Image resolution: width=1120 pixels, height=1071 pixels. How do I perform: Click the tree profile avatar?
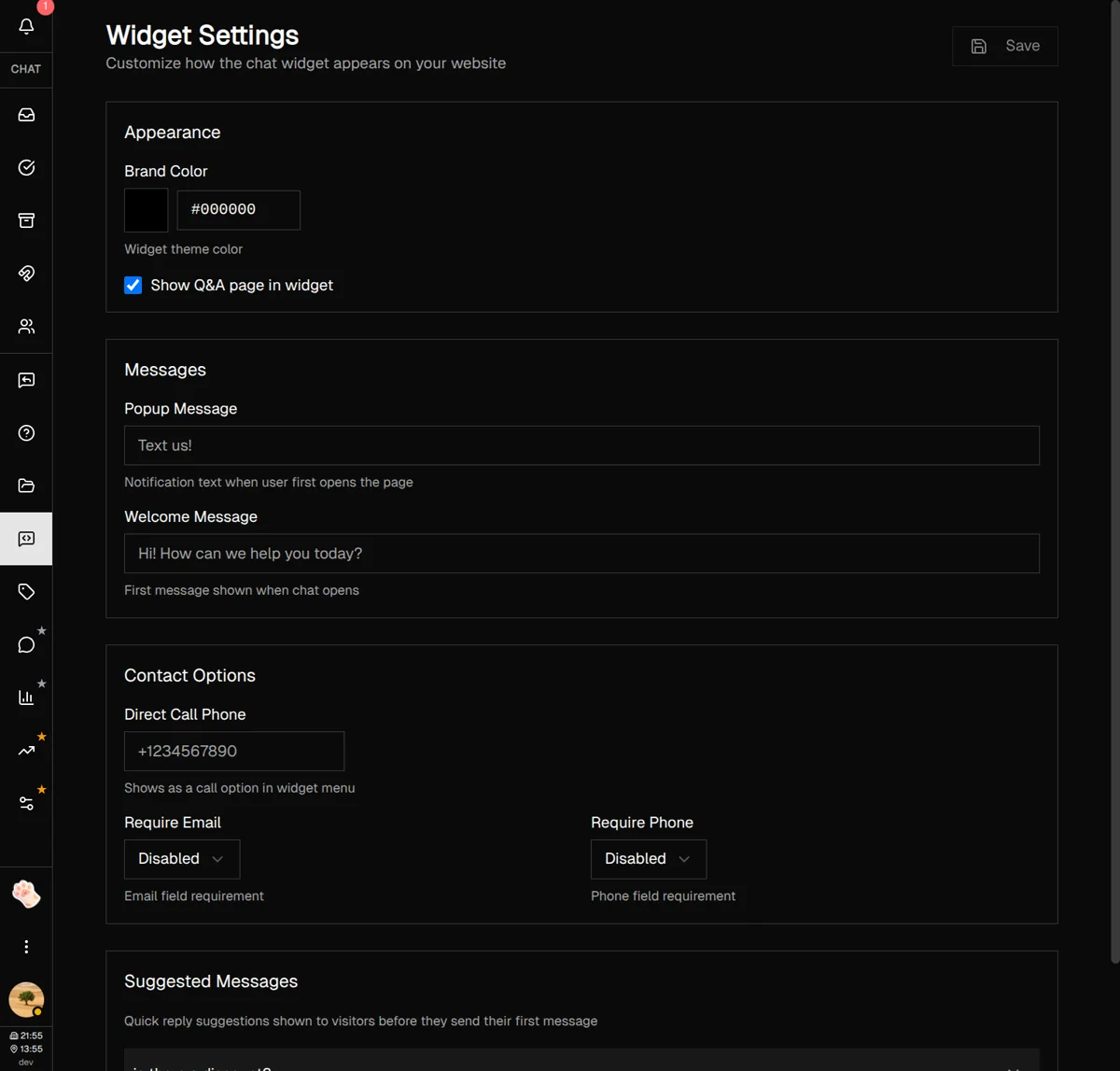[26, 999]
